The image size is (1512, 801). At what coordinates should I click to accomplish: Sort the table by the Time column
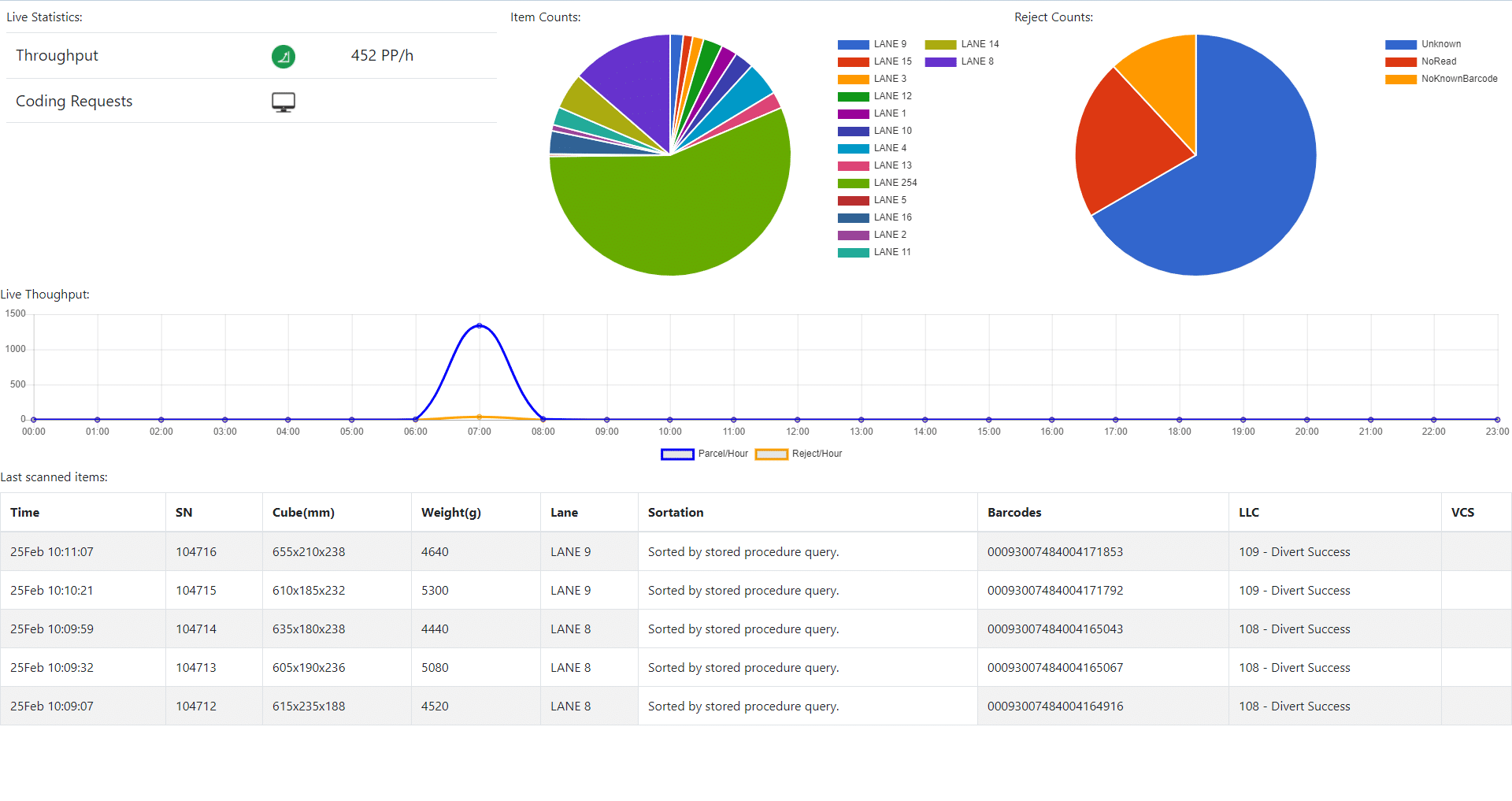pyautogui.click(x=24, y=512)
